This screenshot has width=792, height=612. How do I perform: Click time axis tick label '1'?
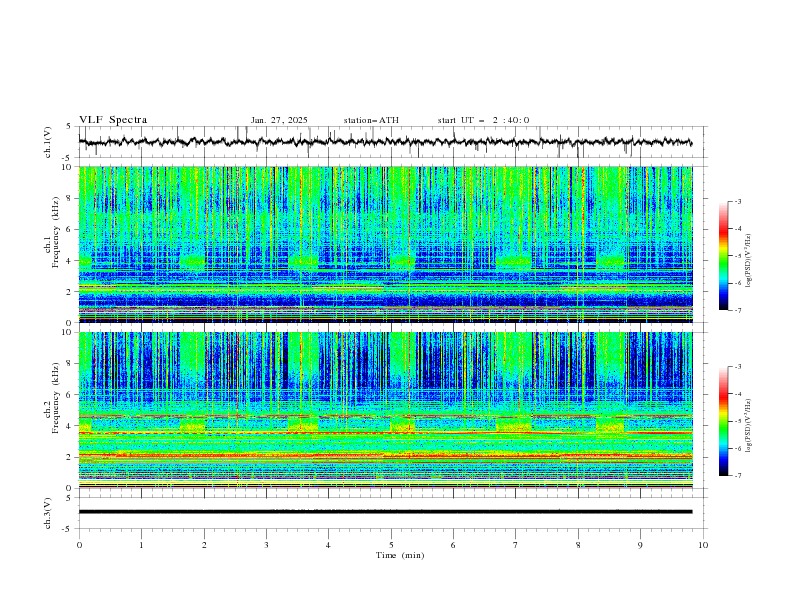coord(141,545)
